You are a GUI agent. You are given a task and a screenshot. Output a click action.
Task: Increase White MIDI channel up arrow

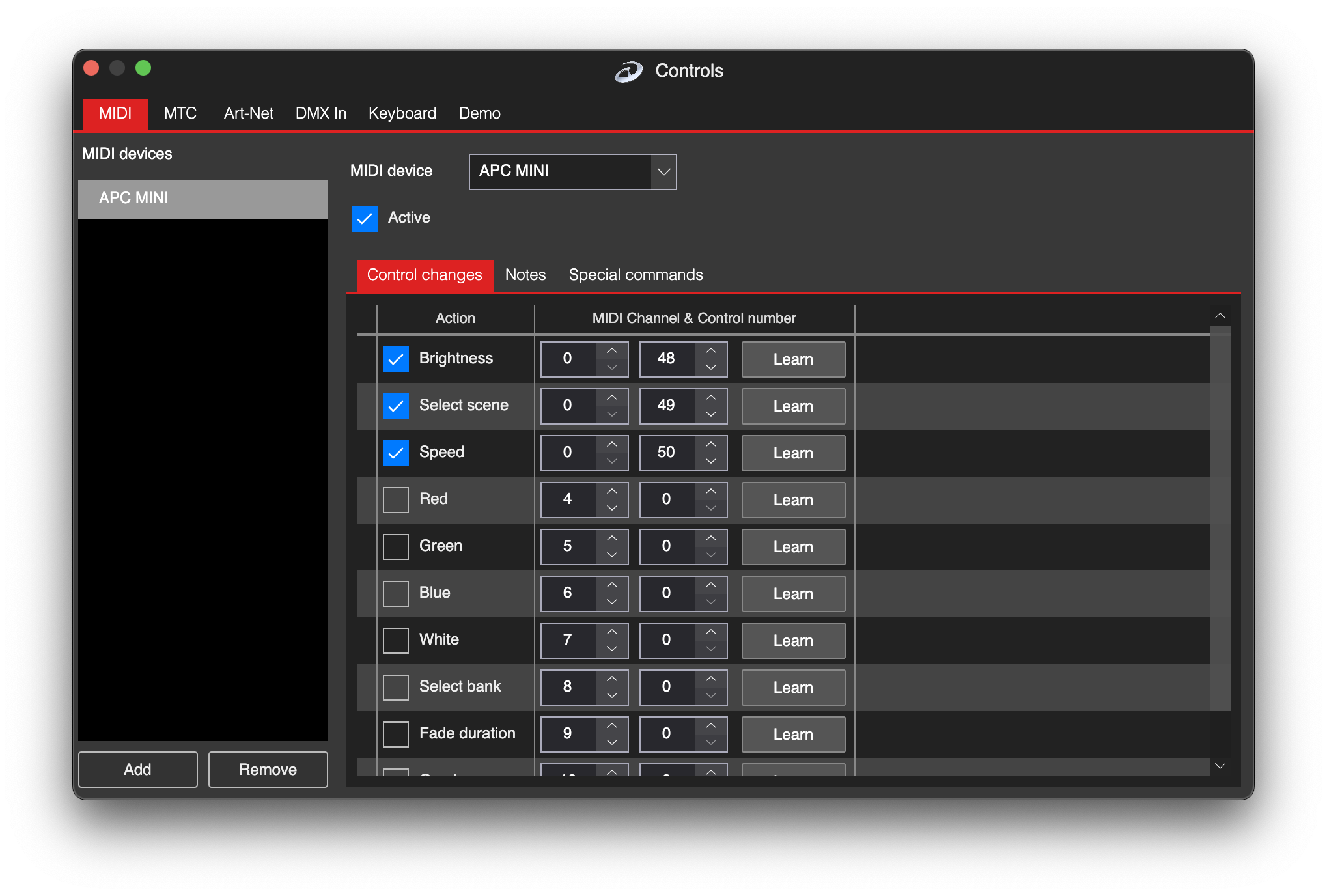(x=612, y=632)
